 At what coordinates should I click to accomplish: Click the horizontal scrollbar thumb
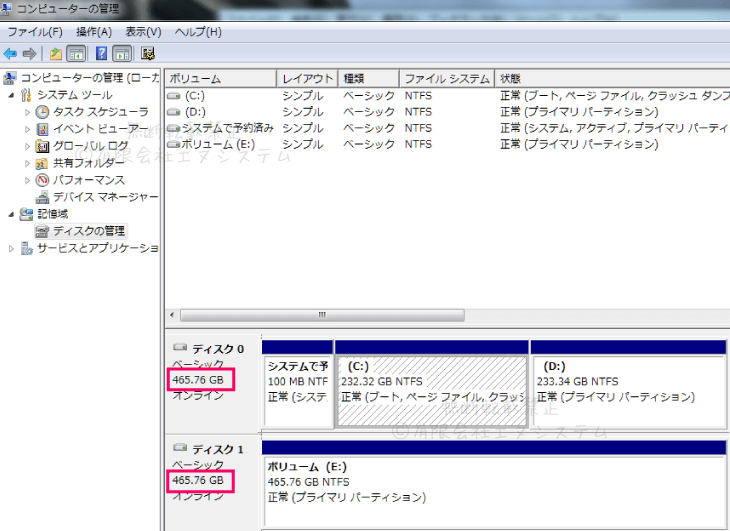(x=322, y=315)
